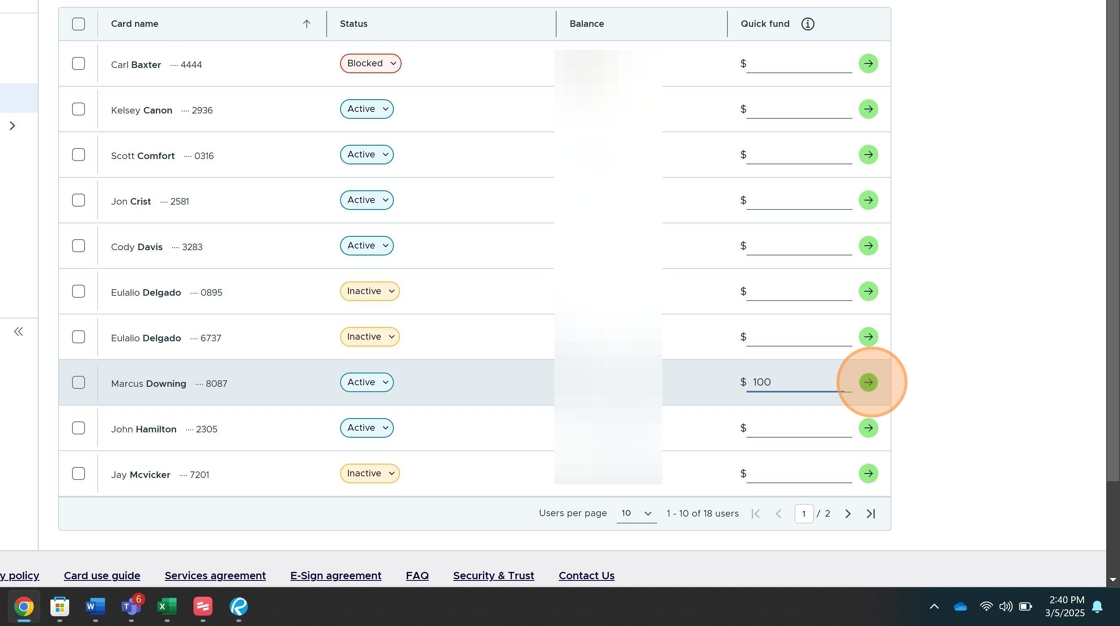The height and width of the screenshot is (626, 1120).
Task: Submit quick fund for Carl Baxter
Action: click(x=868, y=64)
